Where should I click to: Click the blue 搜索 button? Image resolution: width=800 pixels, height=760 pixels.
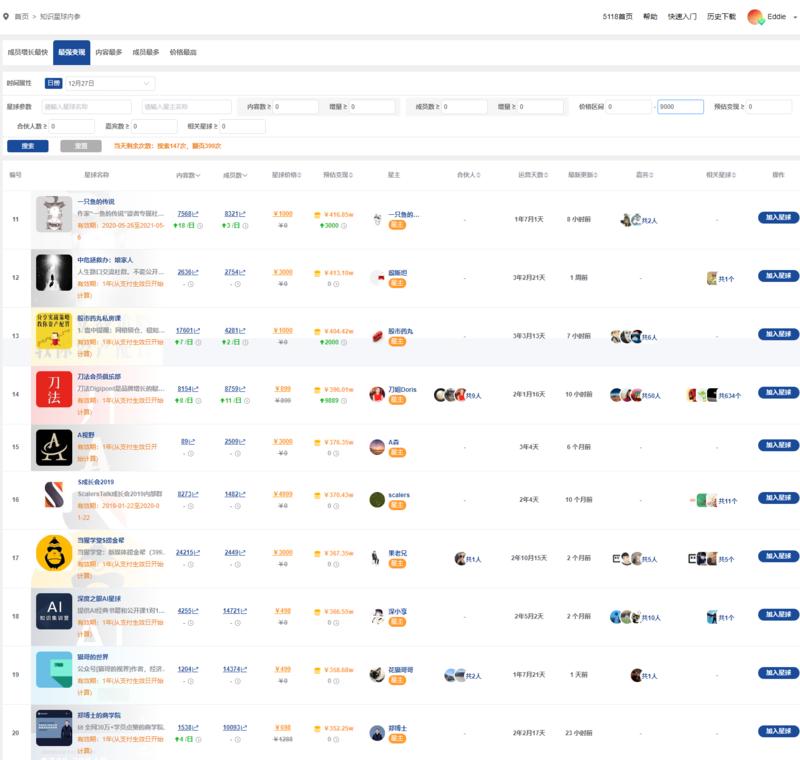pos(27,146)
